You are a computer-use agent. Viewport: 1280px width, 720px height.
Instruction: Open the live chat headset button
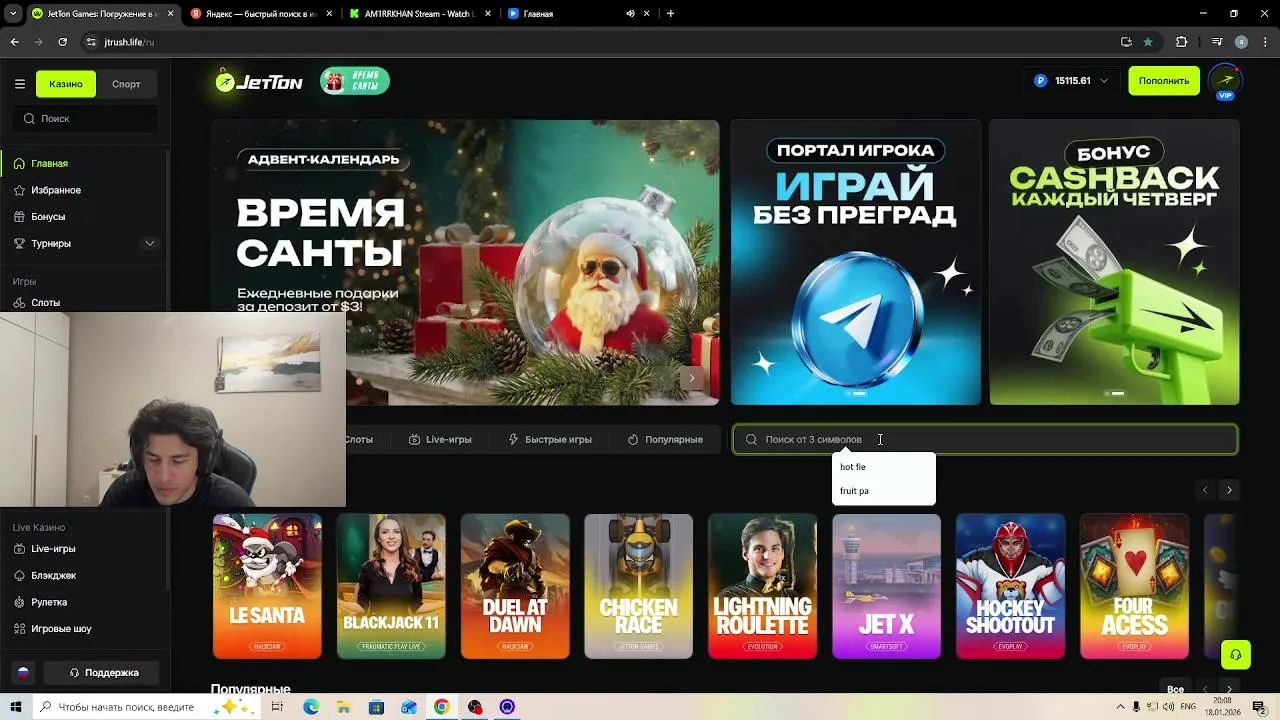(1236, 655)
